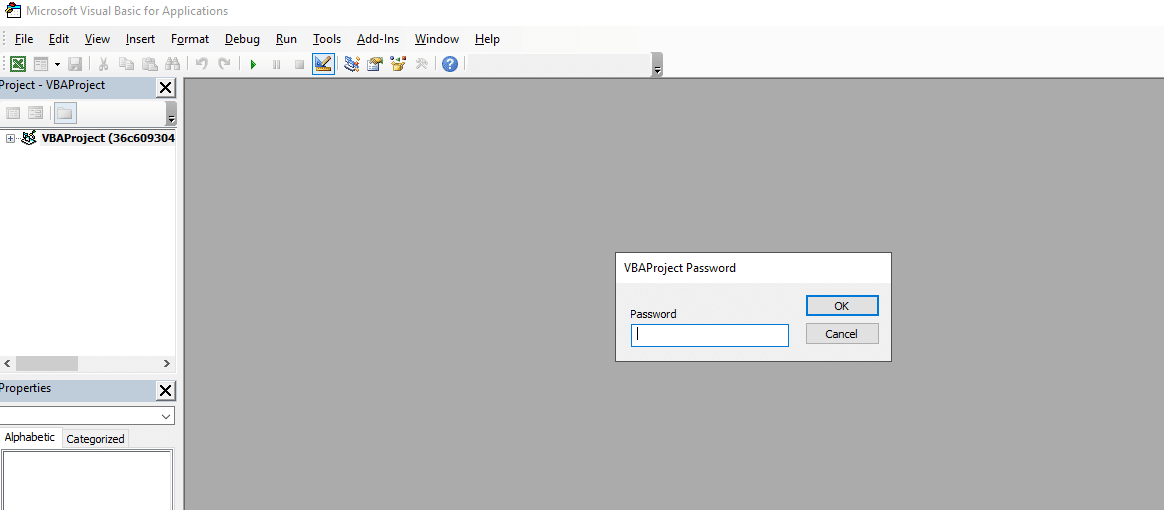
Task: Click the Undo arrow icon
Action: [201, 65]
